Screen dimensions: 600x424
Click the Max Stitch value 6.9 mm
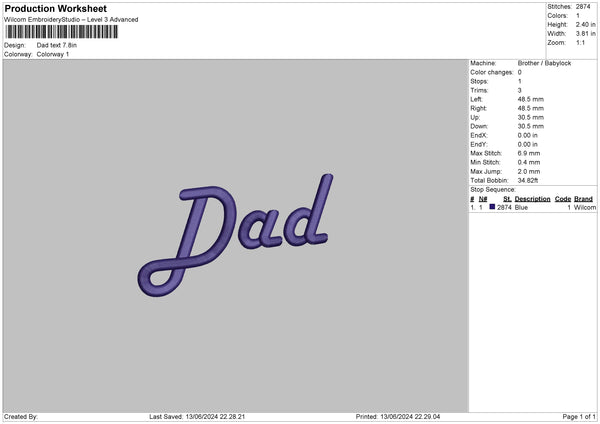click(x=529, y=153)
